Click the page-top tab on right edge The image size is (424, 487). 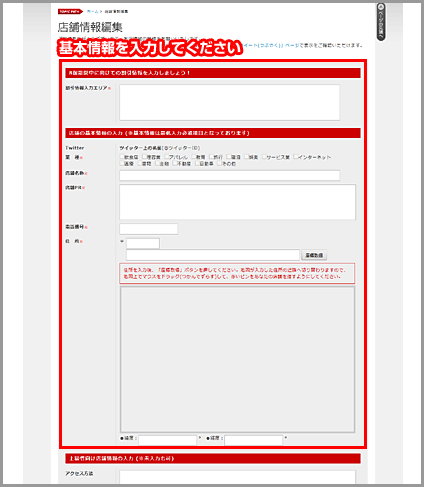pos(381,22)
